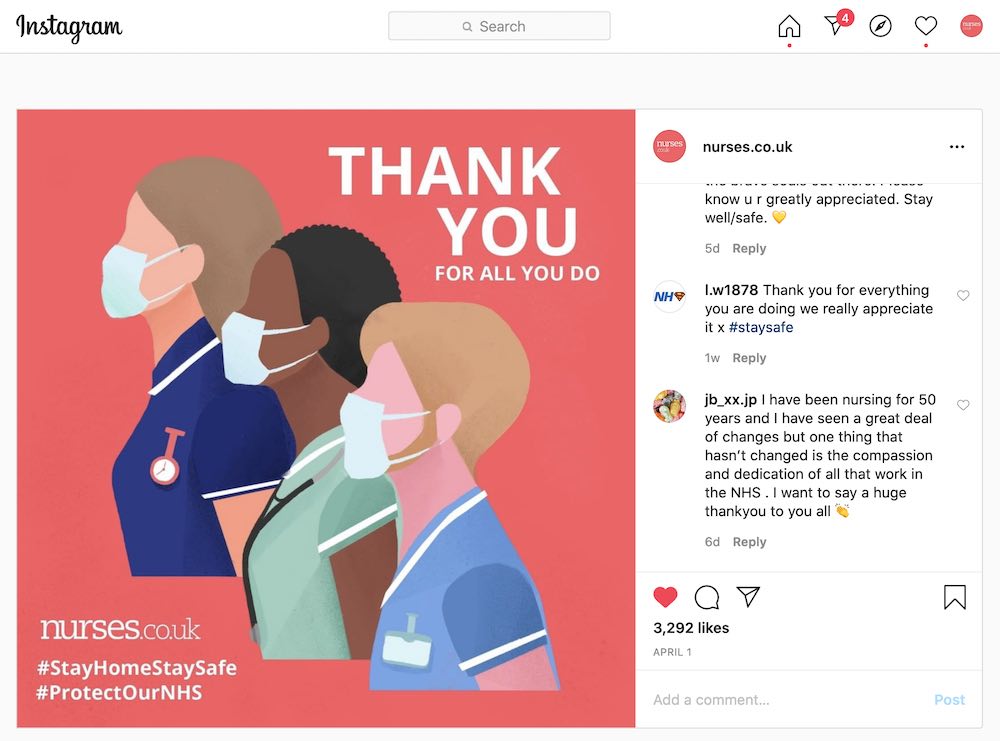Open the activity heart icon in header
This screenshot has height=741, width=1000.
point(925,26)
